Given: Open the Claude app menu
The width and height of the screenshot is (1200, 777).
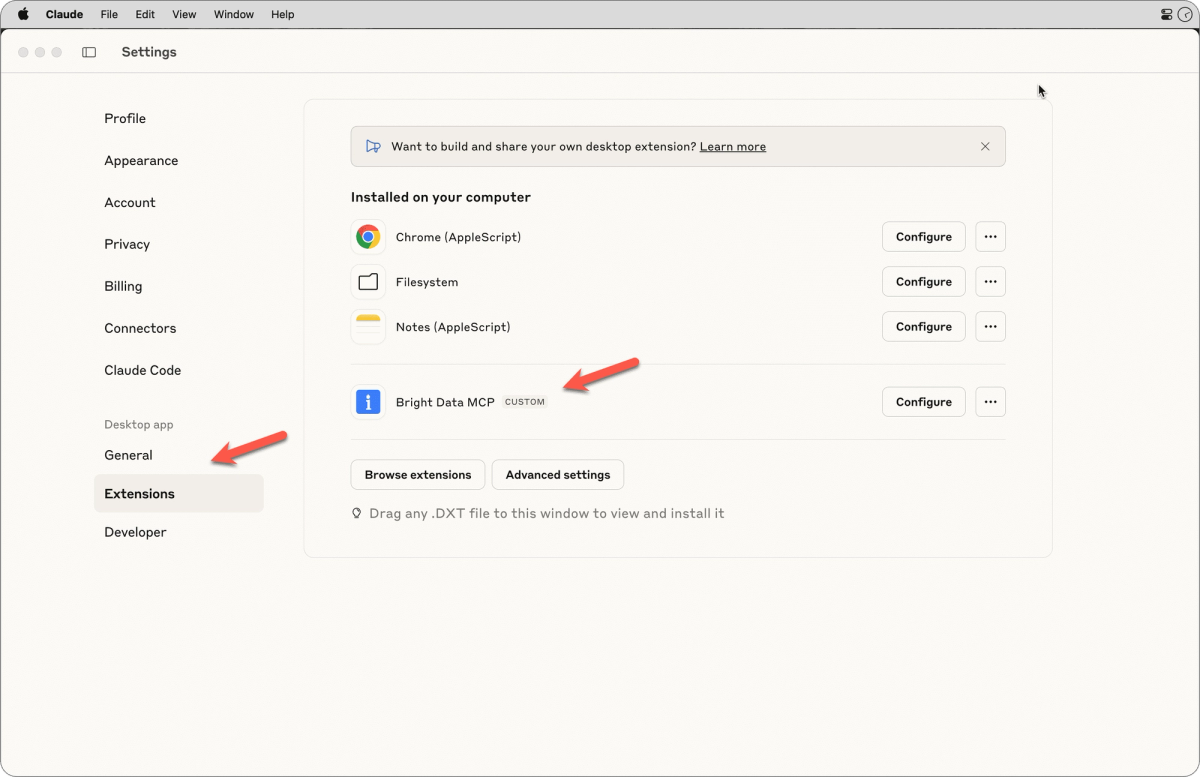Looking at the screenshot, I should (64, 14).
